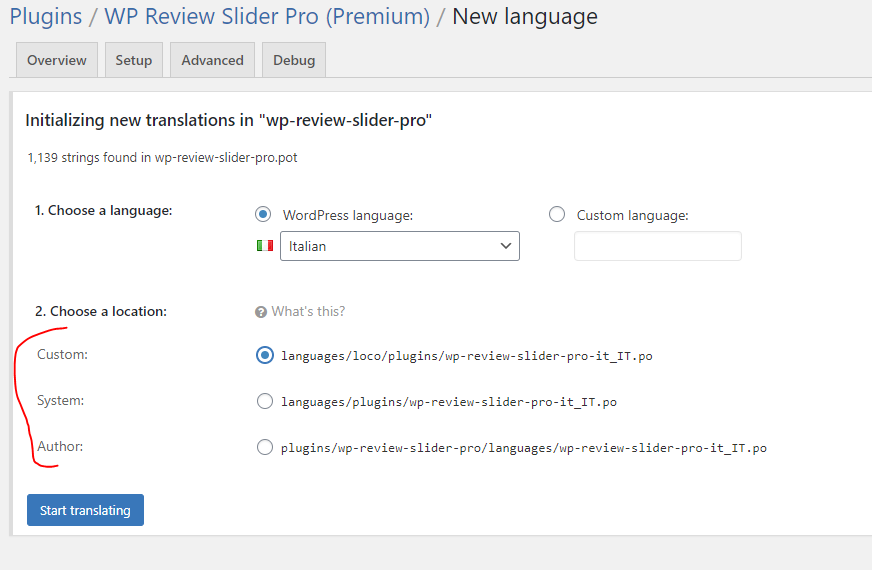This screenshot has height=570, width=872.
Task: Click the question mark help icon
Action: pos(261,312)
